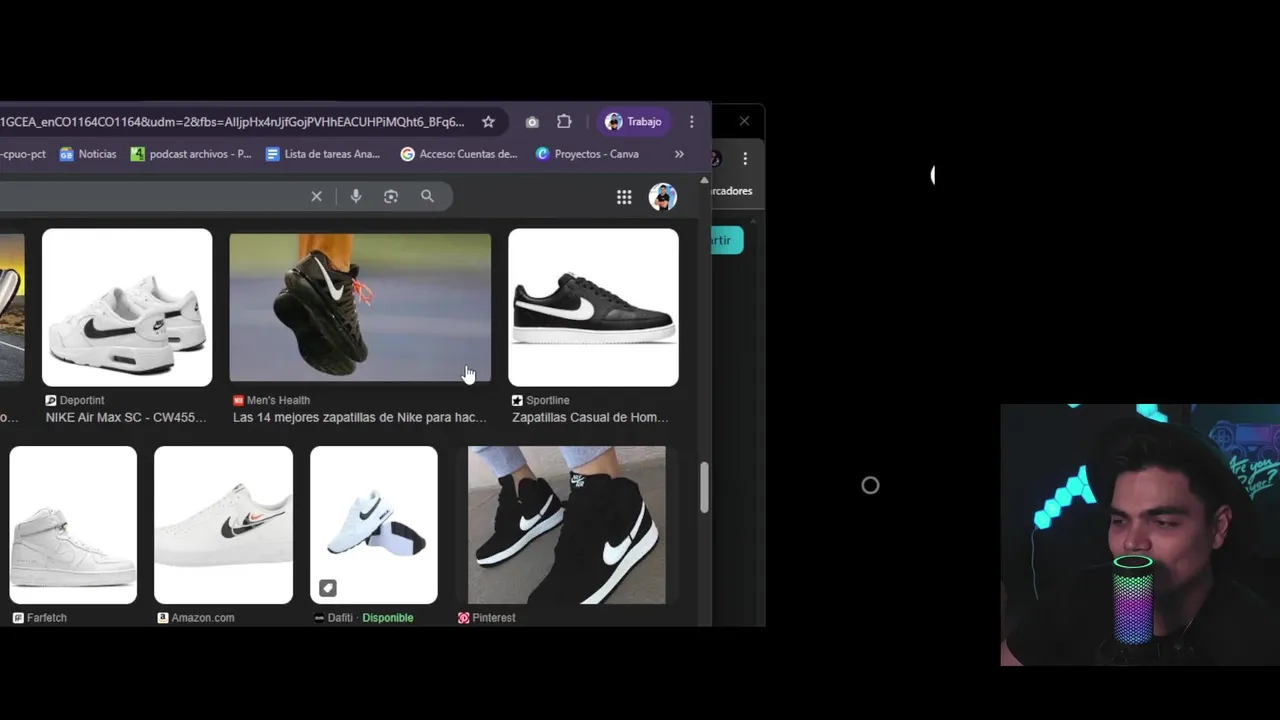
Task: Open the NIKE Air Max SC image
Action: 127,307
